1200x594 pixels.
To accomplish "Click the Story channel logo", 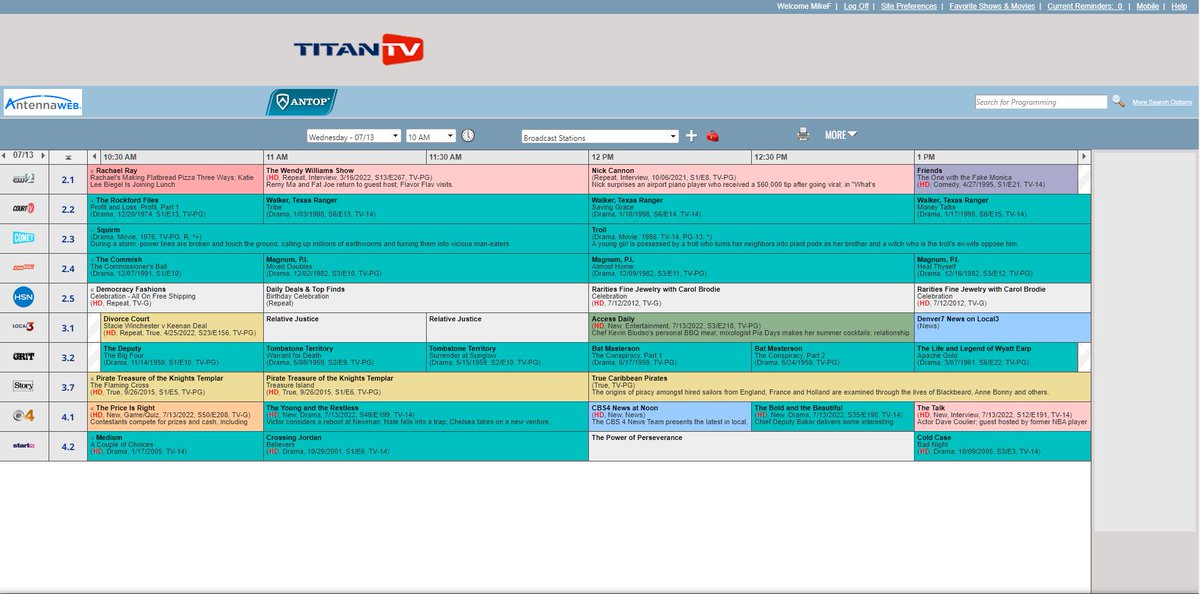I will (x=24, y=385).
